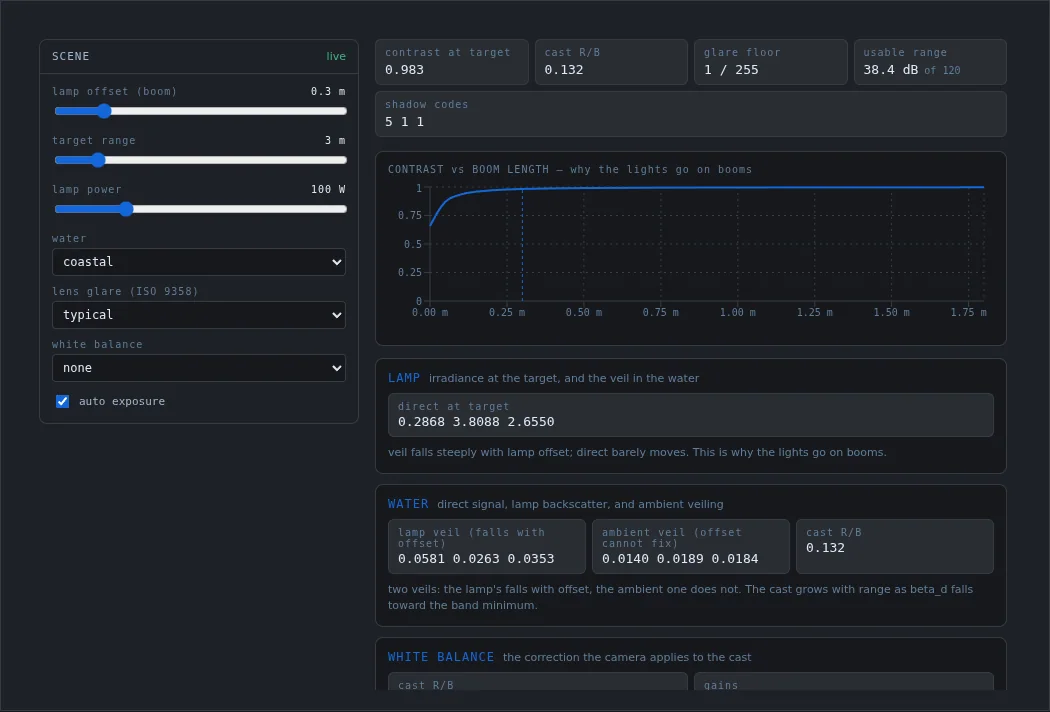Image resolution: width=1050 pixels, height=712 pixels.
Task: Click the CONTRAST vs BOOM LENGTH chart title
Action: (x=570, y=169)
